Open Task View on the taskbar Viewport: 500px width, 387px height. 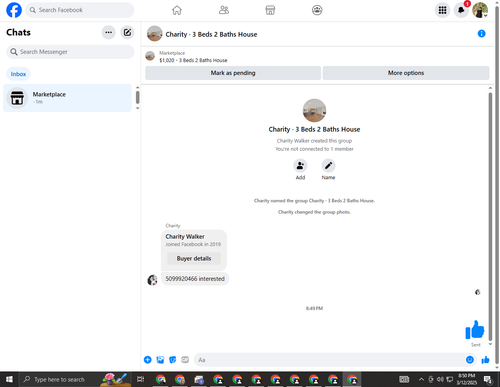pyautogui.click(x=140, y=379)
